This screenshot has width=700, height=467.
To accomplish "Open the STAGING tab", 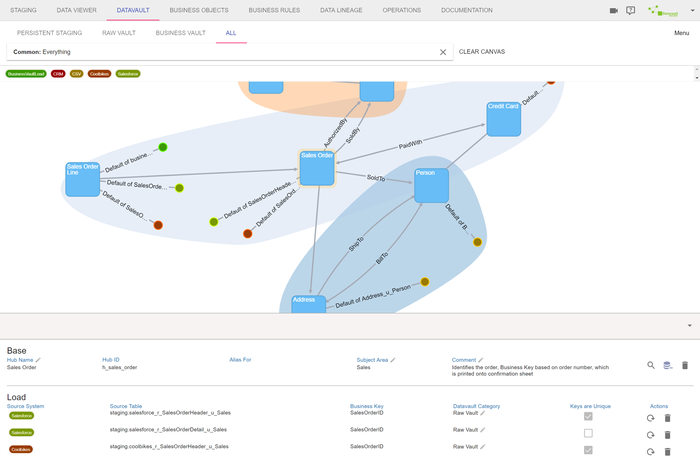I will 23,10.
